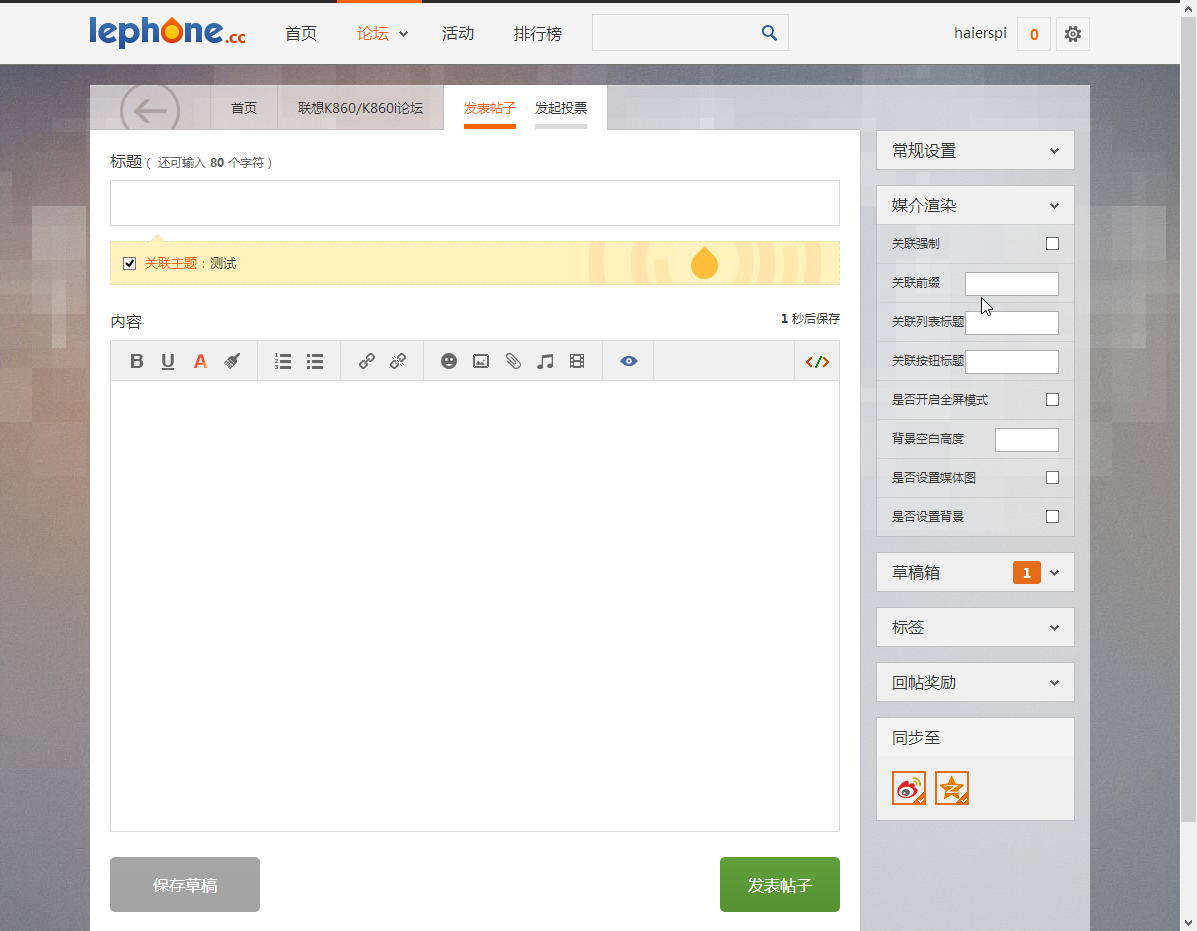This screenshot has height=931, width=1197.
Task: Click the 关联按钮标题 input field
Action: (x=1011, y=362)
